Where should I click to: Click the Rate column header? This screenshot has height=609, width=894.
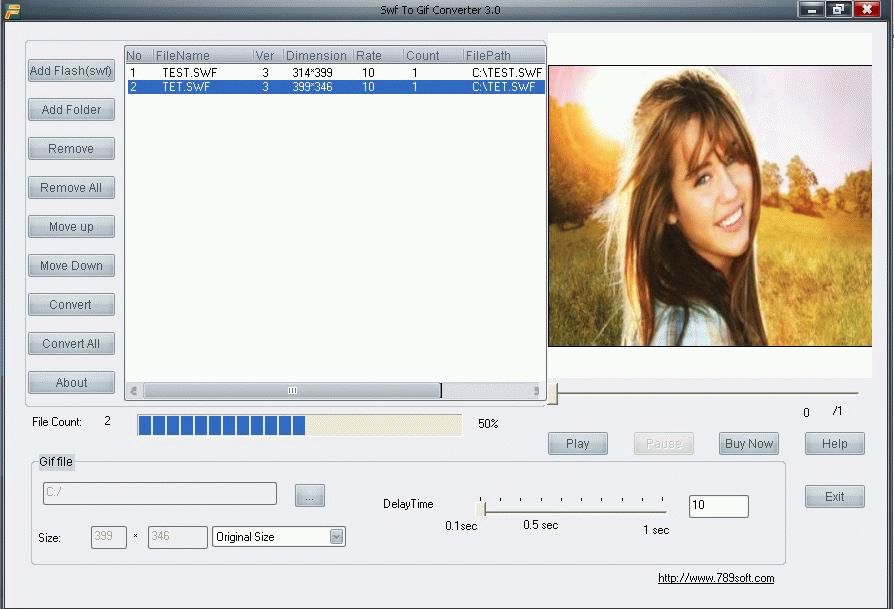[x=379, y=55]
